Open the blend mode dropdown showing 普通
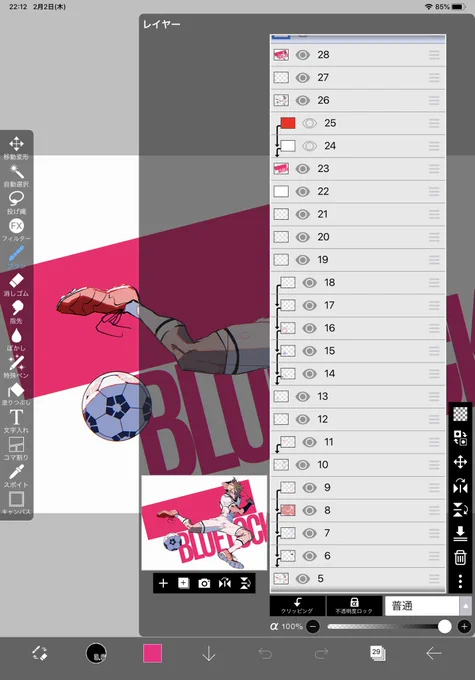This screenshot has width=475, height=680. 422,606
